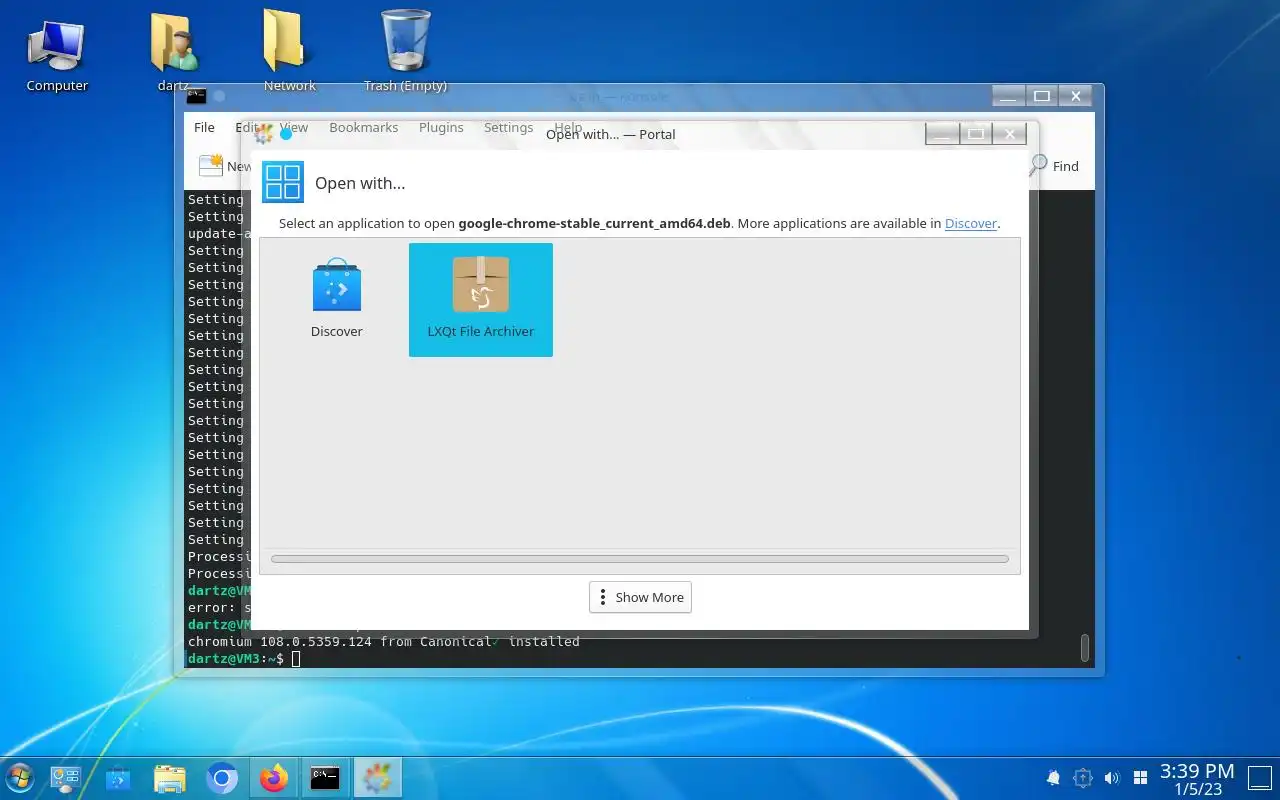Click the blue pin dot in Portal title bar
Screen dimensions: 1280x800
286,134
